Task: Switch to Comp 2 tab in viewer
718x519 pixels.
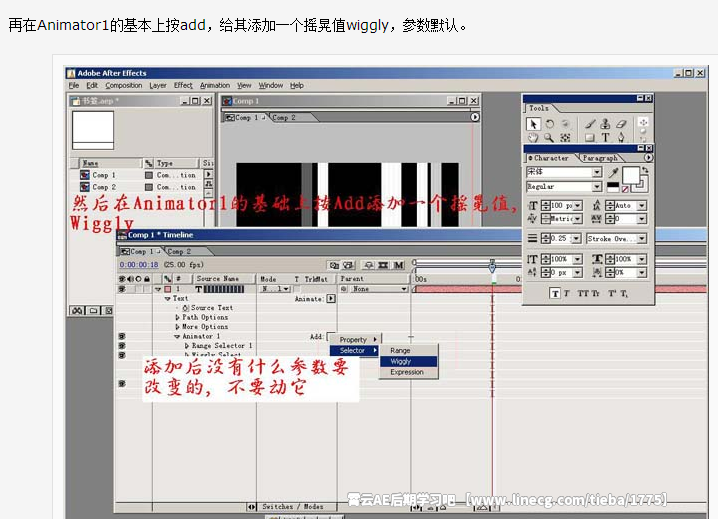Action: (284, 118)
